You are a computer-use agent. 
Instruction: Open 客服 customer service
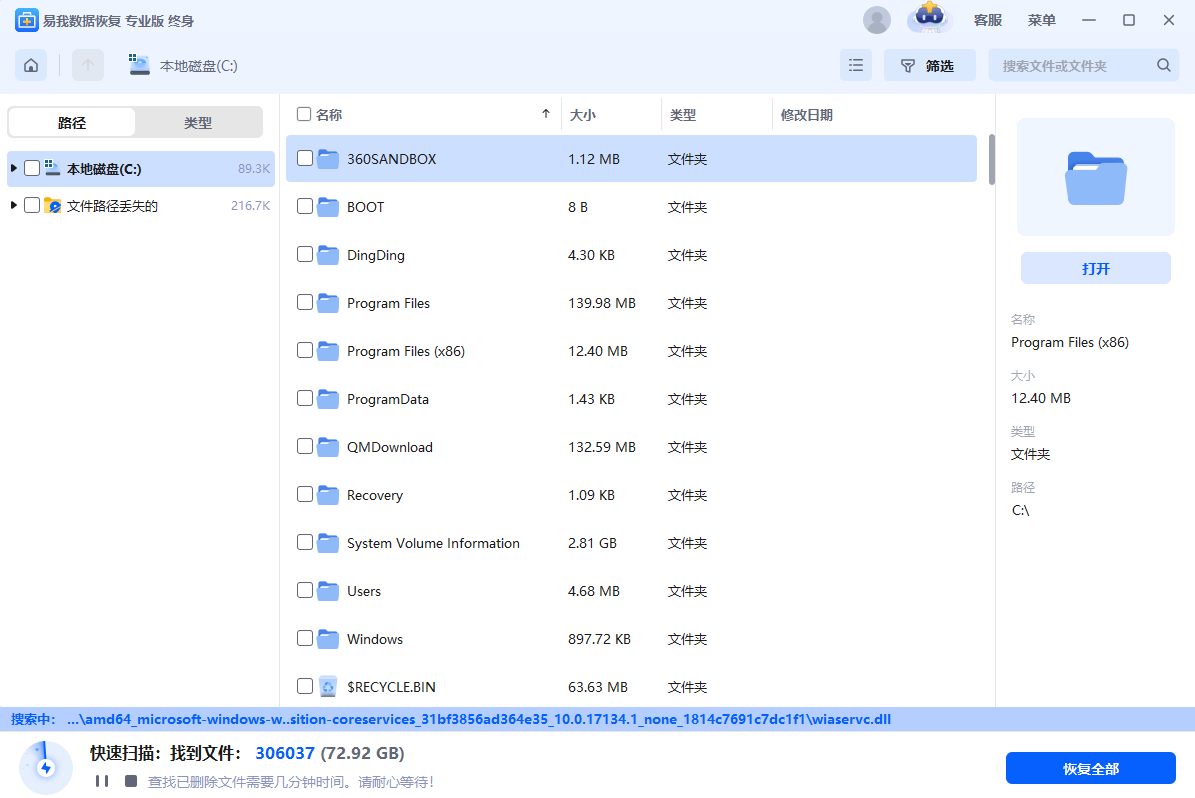[x=988, y=21]
